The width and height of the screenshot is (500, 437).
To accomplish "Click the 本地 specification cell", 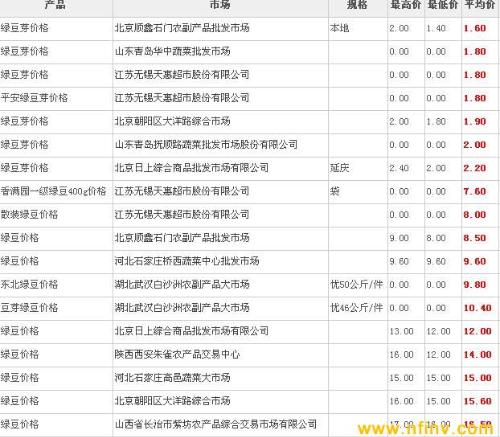I will pos(340,28).
